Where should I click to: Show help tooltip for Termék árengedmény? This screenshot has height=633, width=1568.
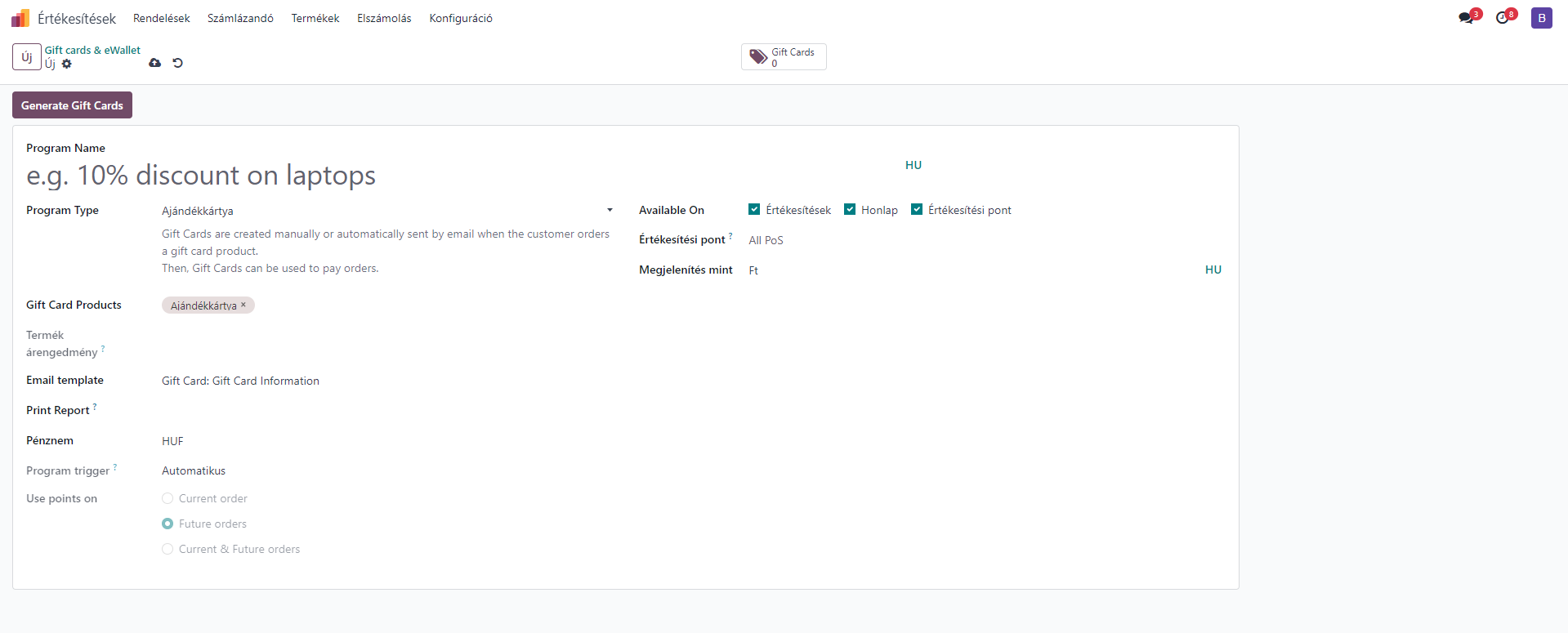click(x=103, y=348)
